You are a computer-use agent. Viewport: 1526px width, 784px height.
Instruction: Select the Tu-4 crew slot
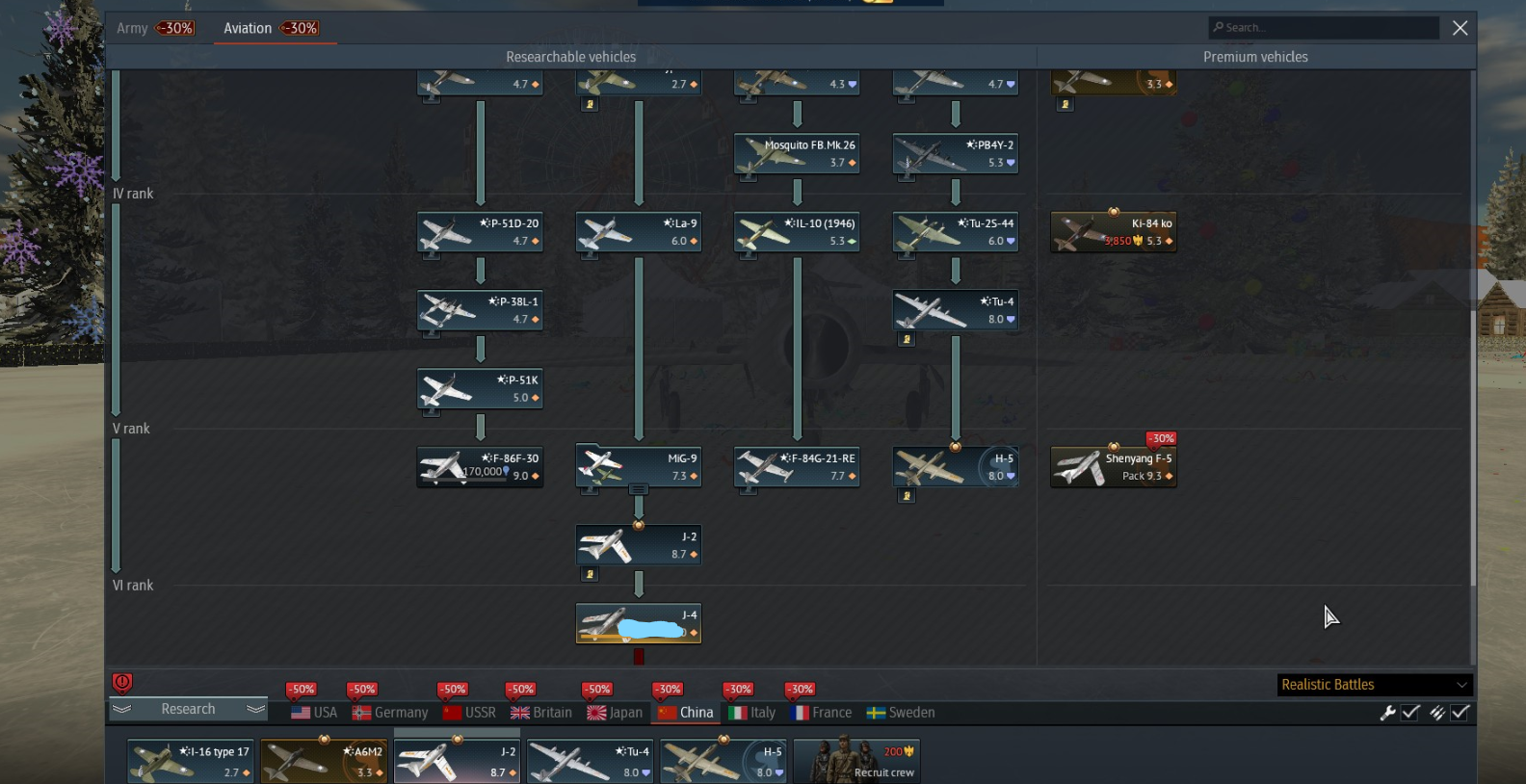coord(591,761)
